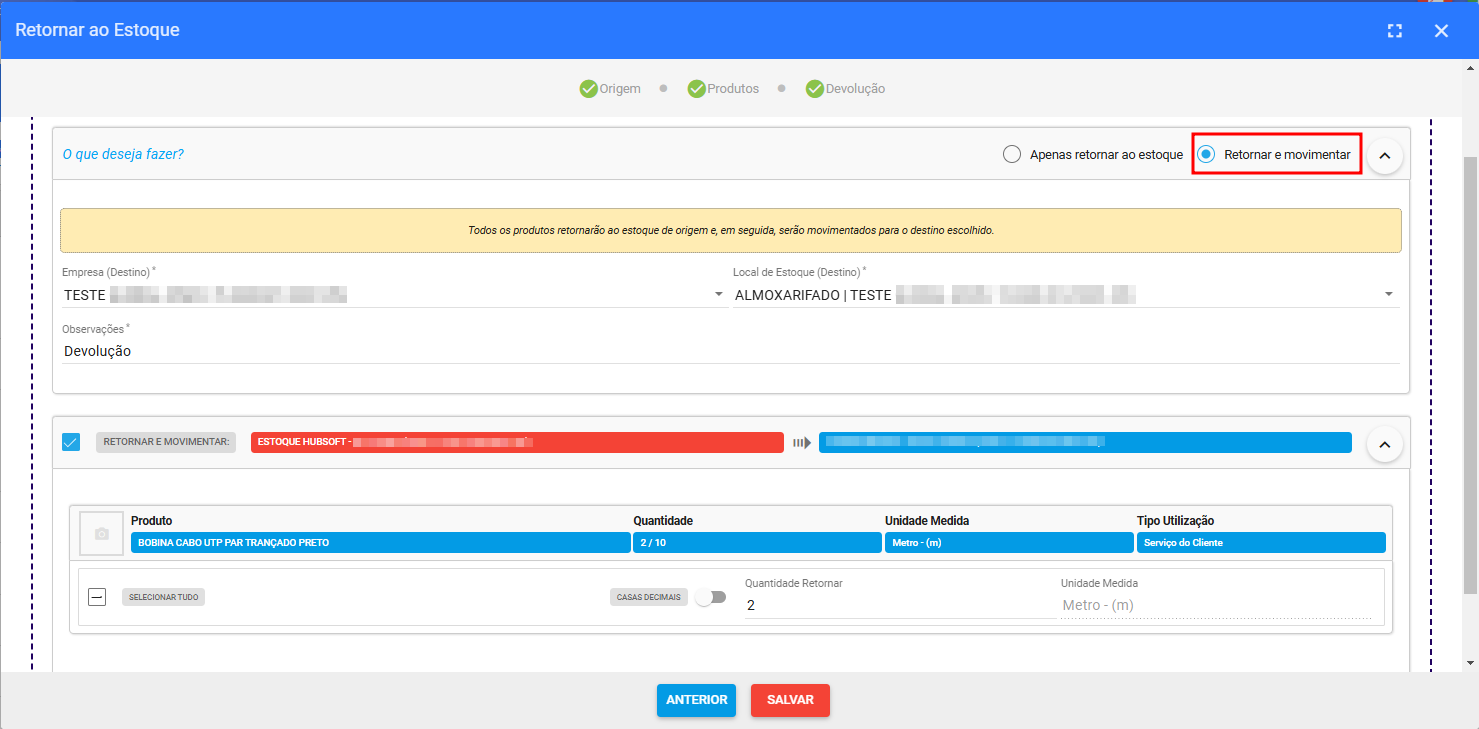Image resolution: width=1479 pixels, height=729 pixels.
Task: Open the Local de Estoque (Destino) dropdown
Action: tap(1064, 295)
